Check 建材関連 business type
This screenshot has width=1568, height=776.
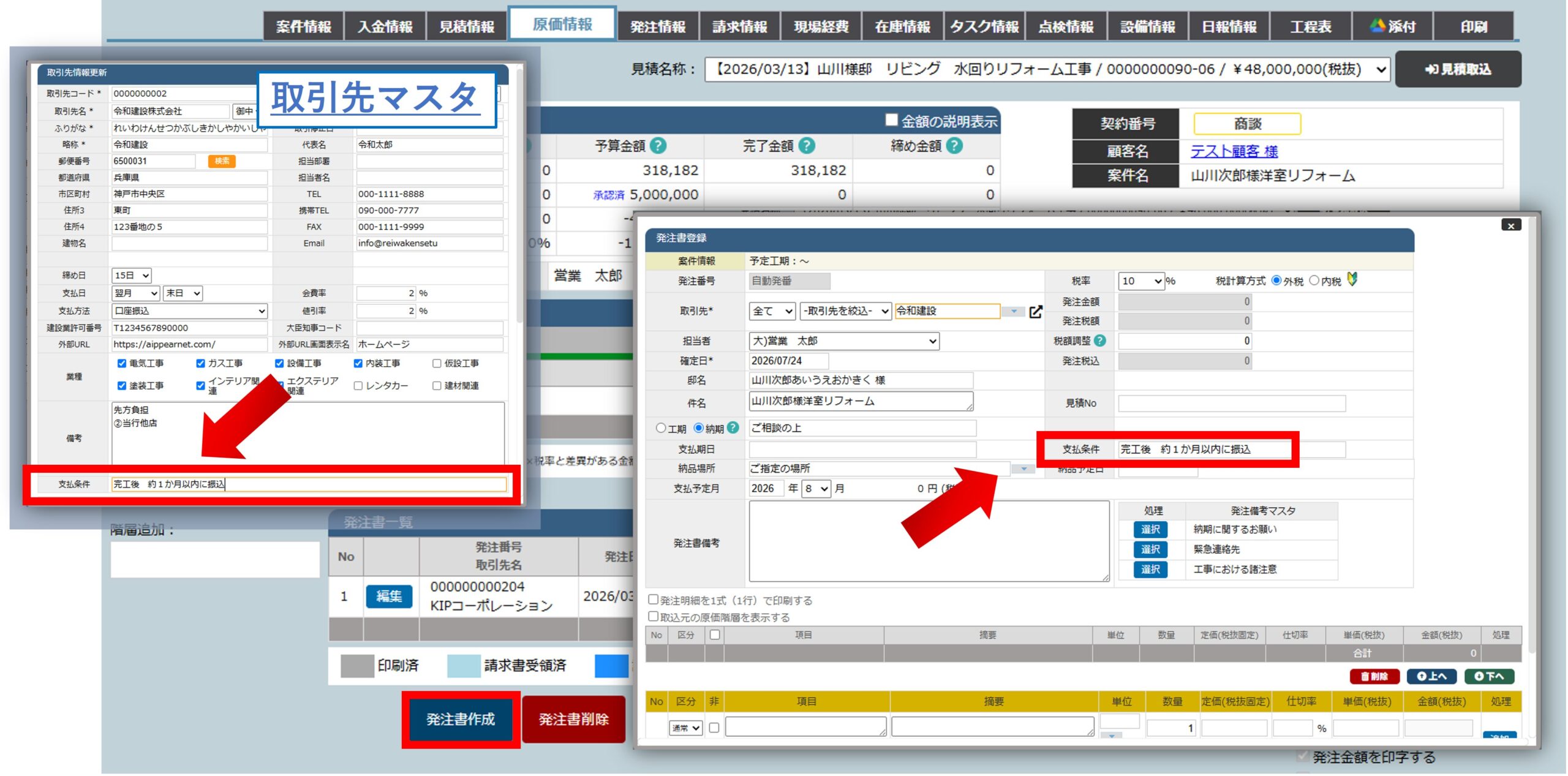coord(437,385)
